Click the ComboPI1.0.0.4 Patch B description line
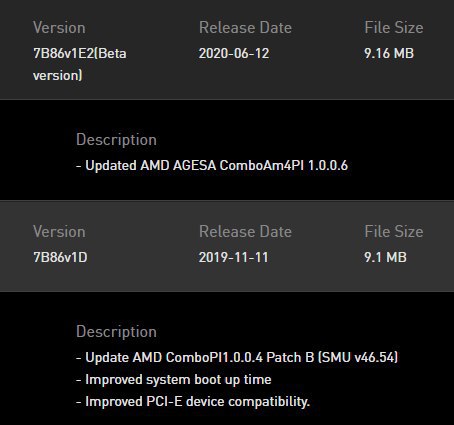The height and width of the screenshot is (425, 454). pyautogui.click(x=237, y=357)
